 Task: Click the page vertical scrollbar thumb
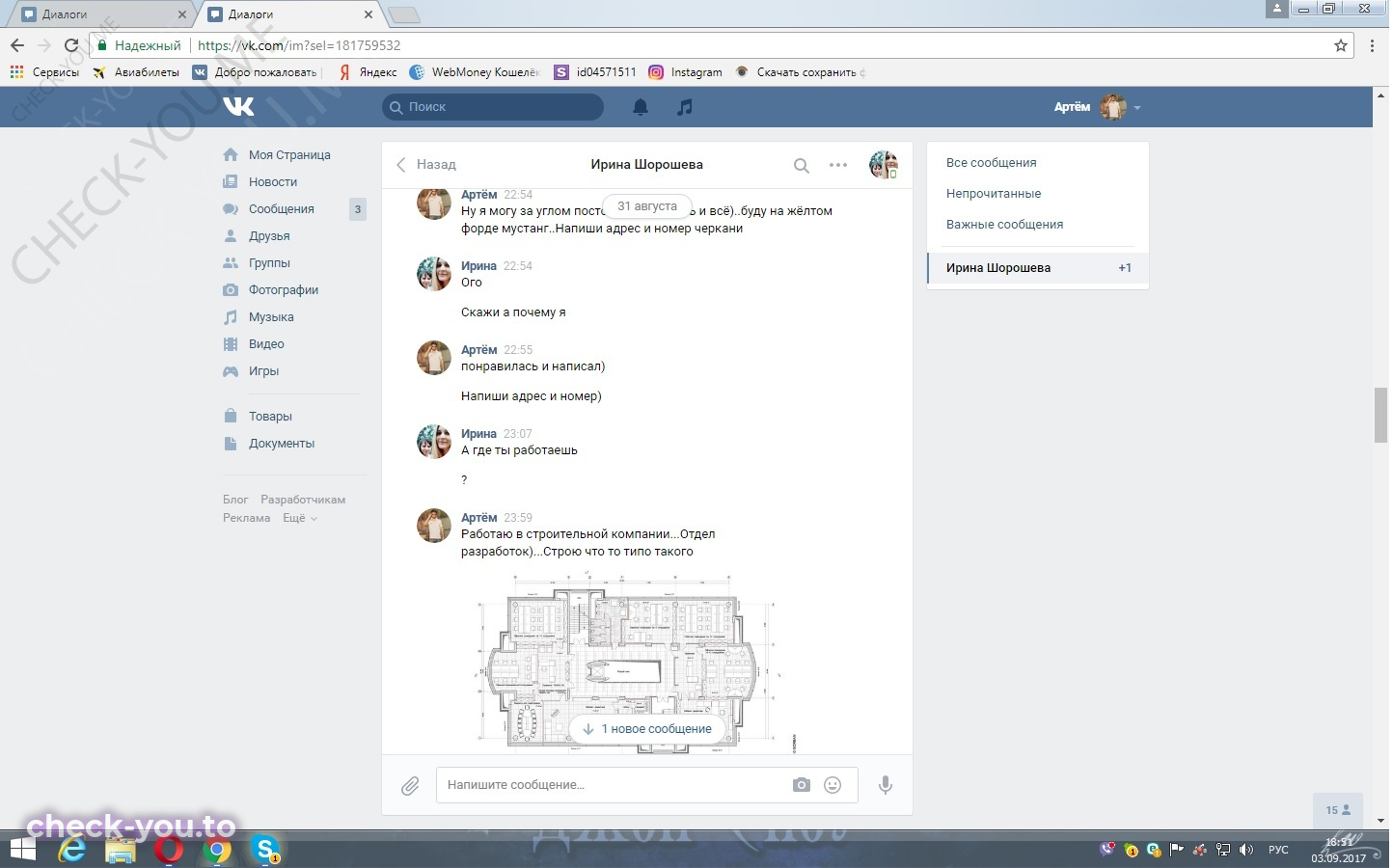click(x=1380, y=415)
